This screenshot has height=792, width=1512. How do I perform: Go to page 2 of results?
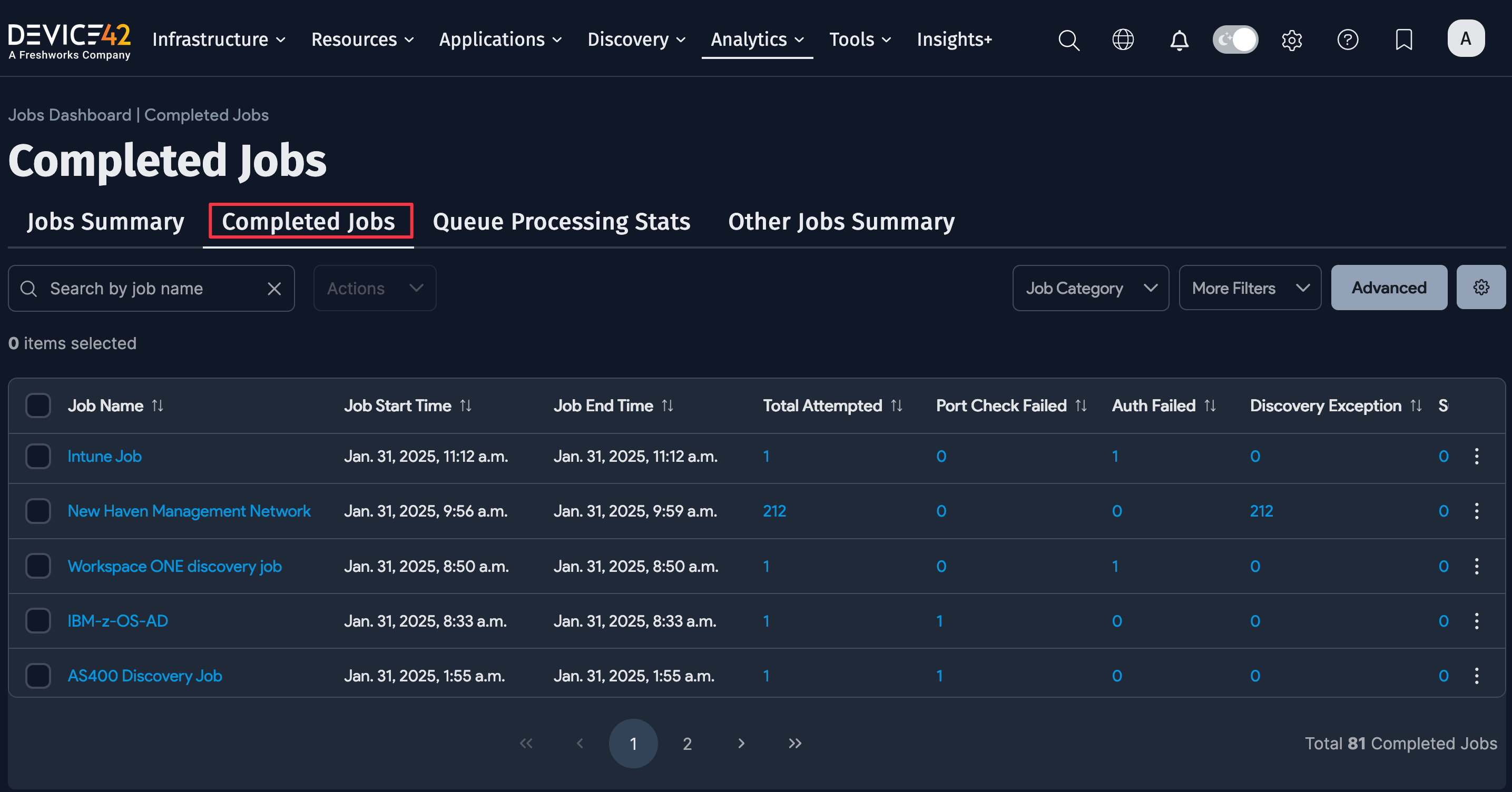pyautogui.click(x=687, y=744)
